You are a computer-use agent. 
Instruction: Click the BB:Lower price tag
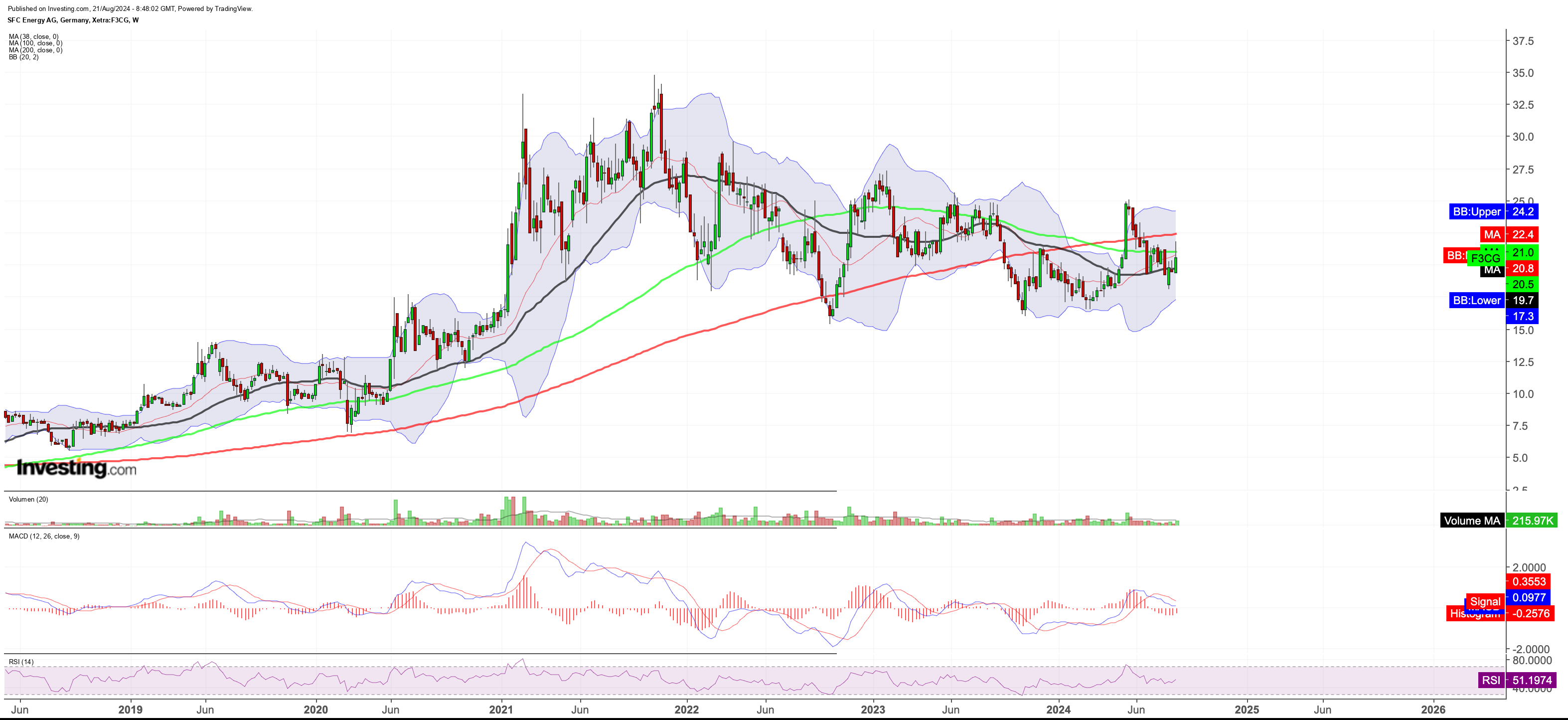[1477, 300]
